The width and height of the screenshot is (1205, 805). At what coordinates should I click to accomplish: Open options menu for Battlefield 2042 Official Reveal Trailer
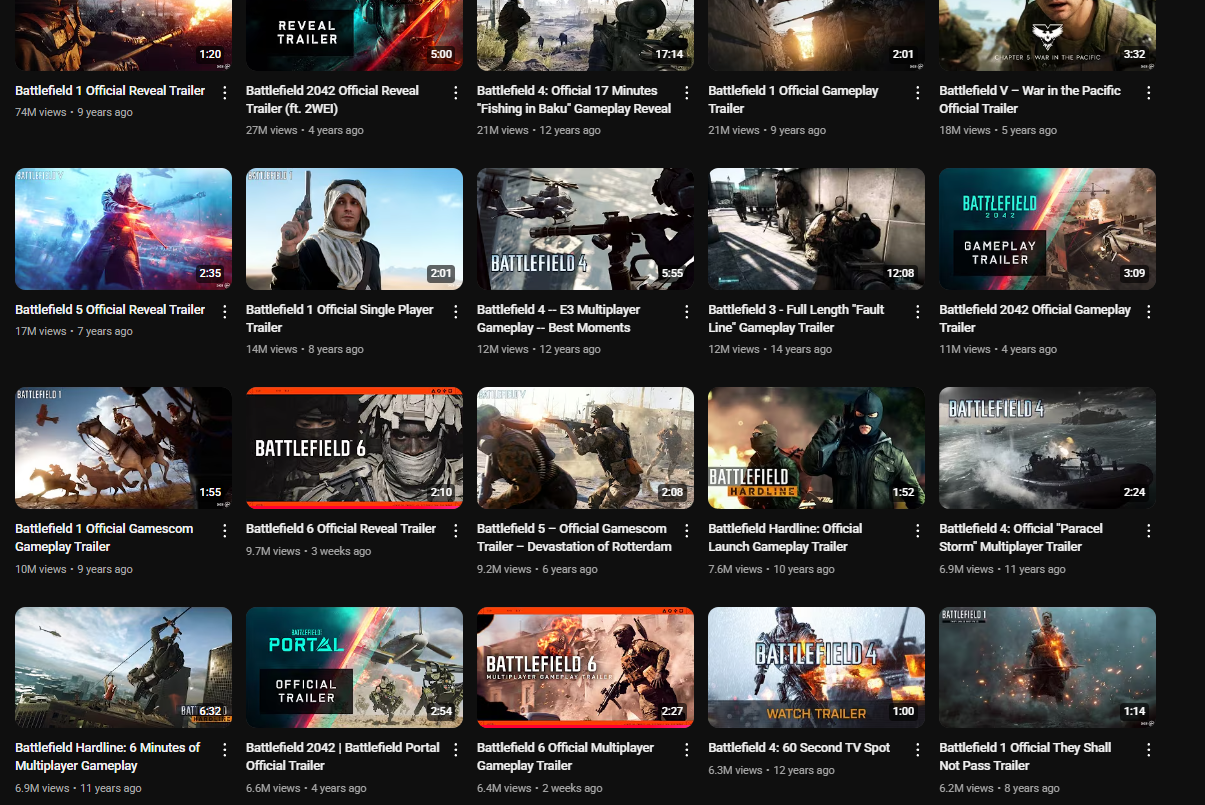coord(456,92)
